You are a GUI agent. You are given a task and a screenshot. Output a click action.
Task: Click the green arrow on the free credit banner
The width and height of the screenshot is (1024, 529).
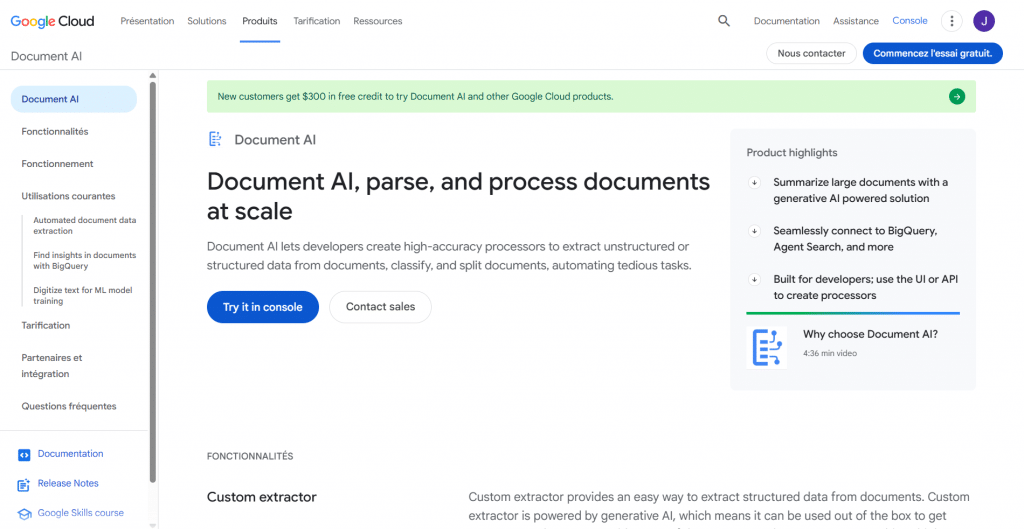pyautogui.click(x=957, y=97)
